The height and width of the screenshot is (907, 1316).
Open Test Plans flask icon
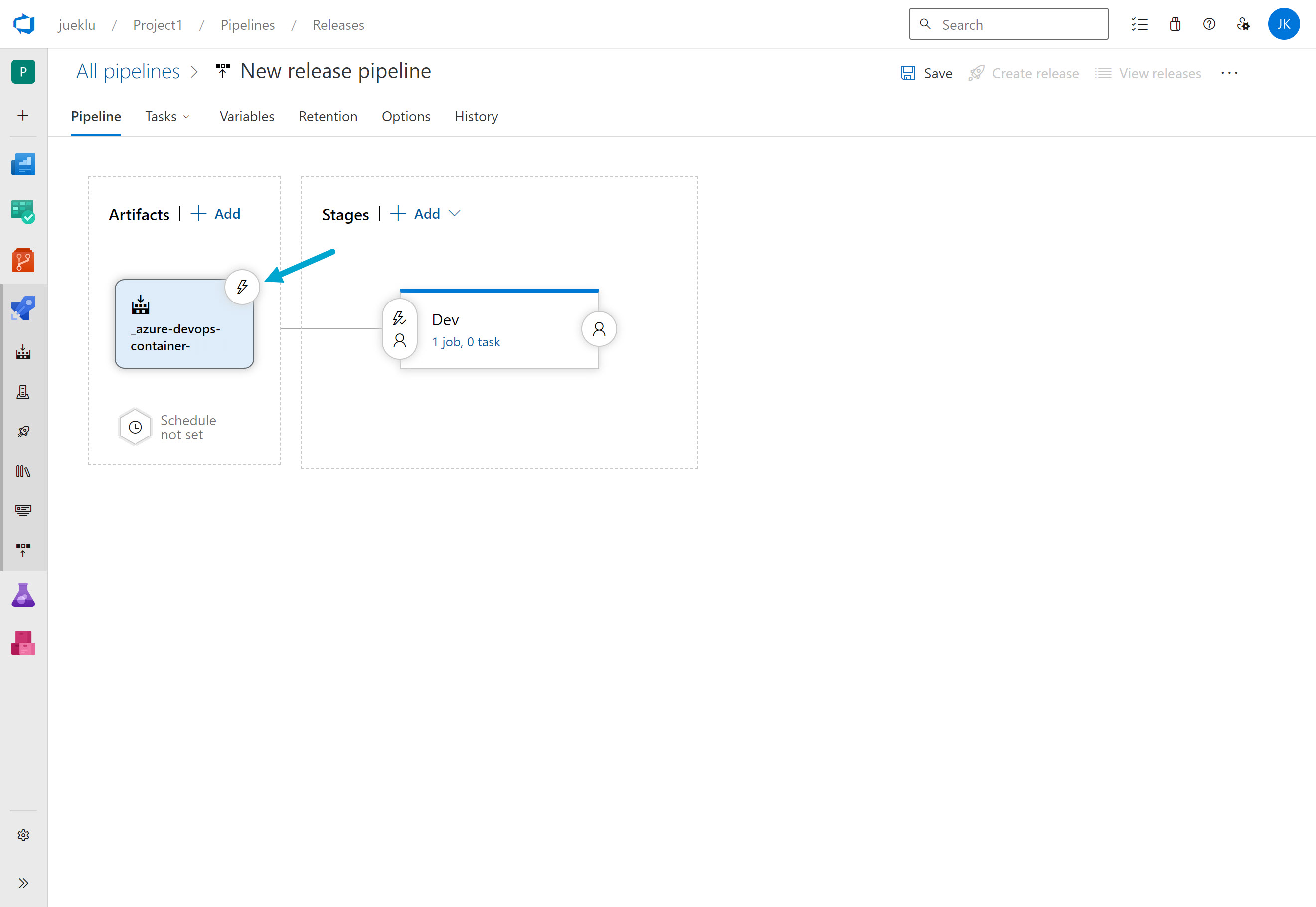[x=23, y=596]
